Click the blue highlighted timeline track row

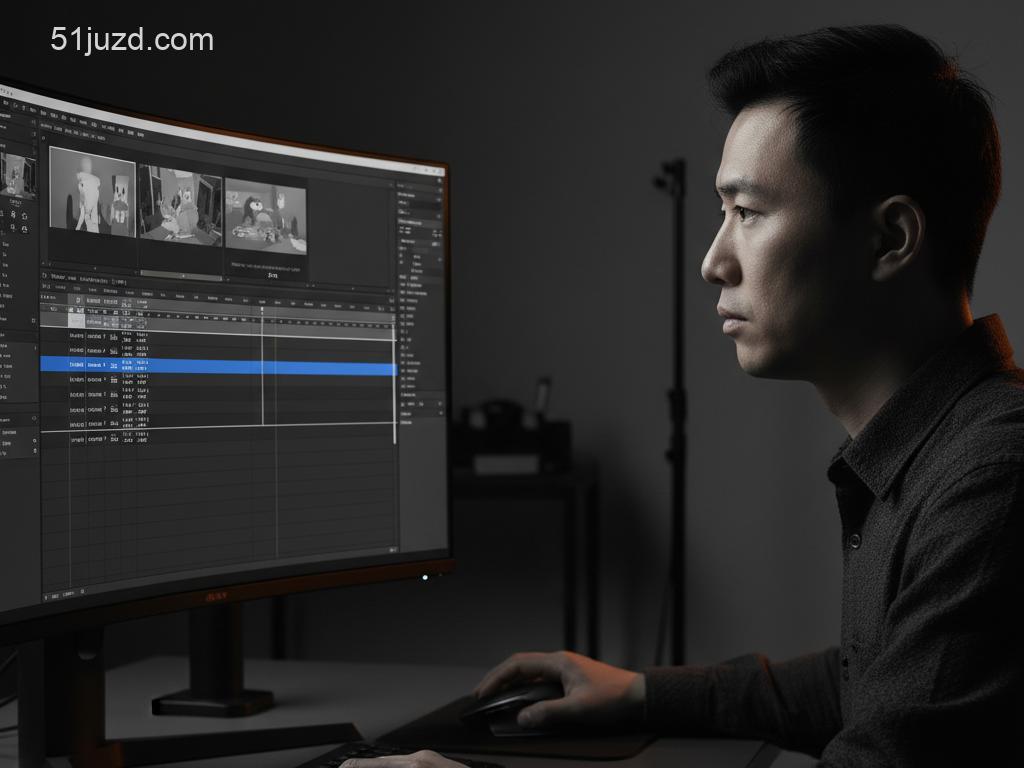(x=250, y=368)
